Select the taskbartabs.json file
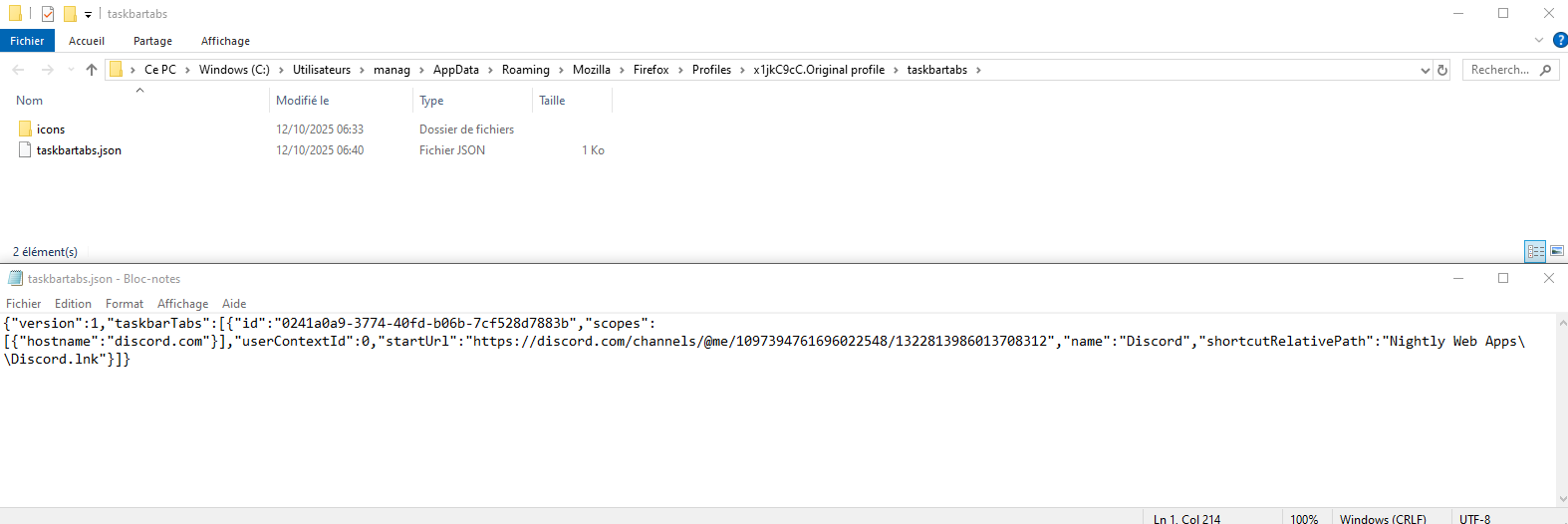The width and height of the screenshot is (1568, 524). [x=79, y=150]
